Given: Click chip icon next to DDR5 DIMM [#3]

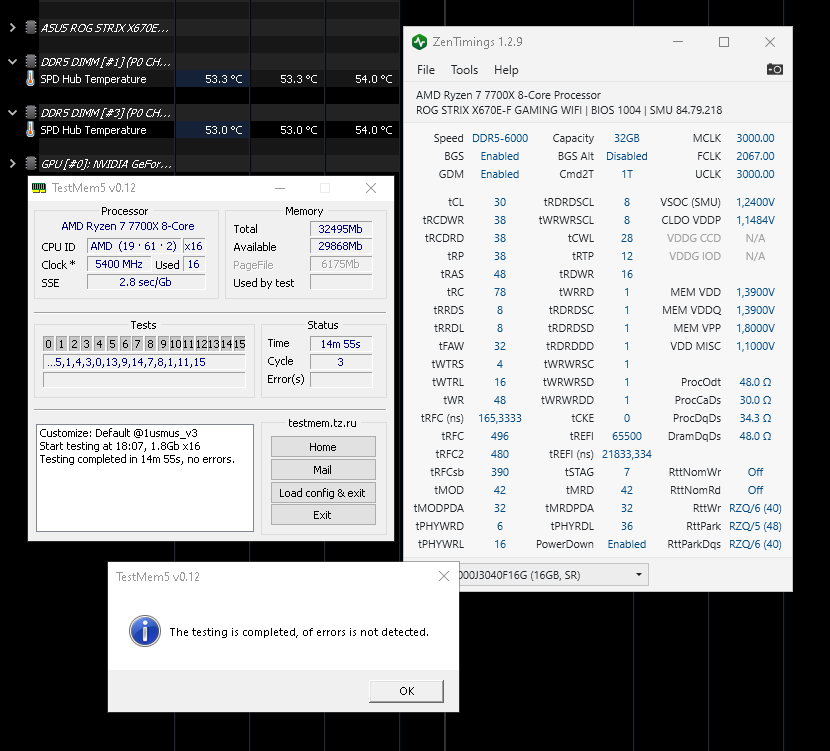Looking at the screenshot, I should [31, 112].
